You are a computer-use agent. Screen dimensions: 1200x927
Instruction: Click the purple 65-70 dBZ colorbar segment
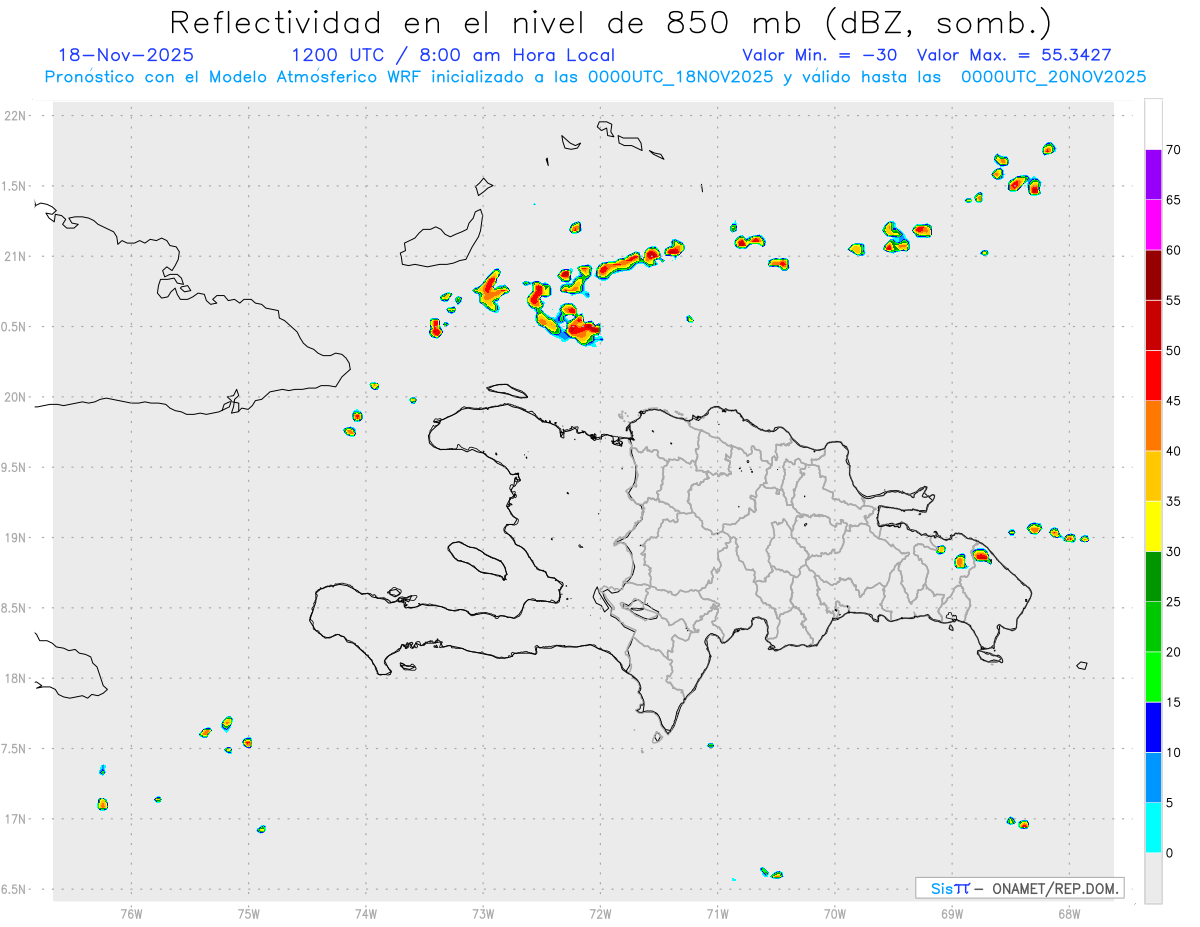click(1153, 174)
